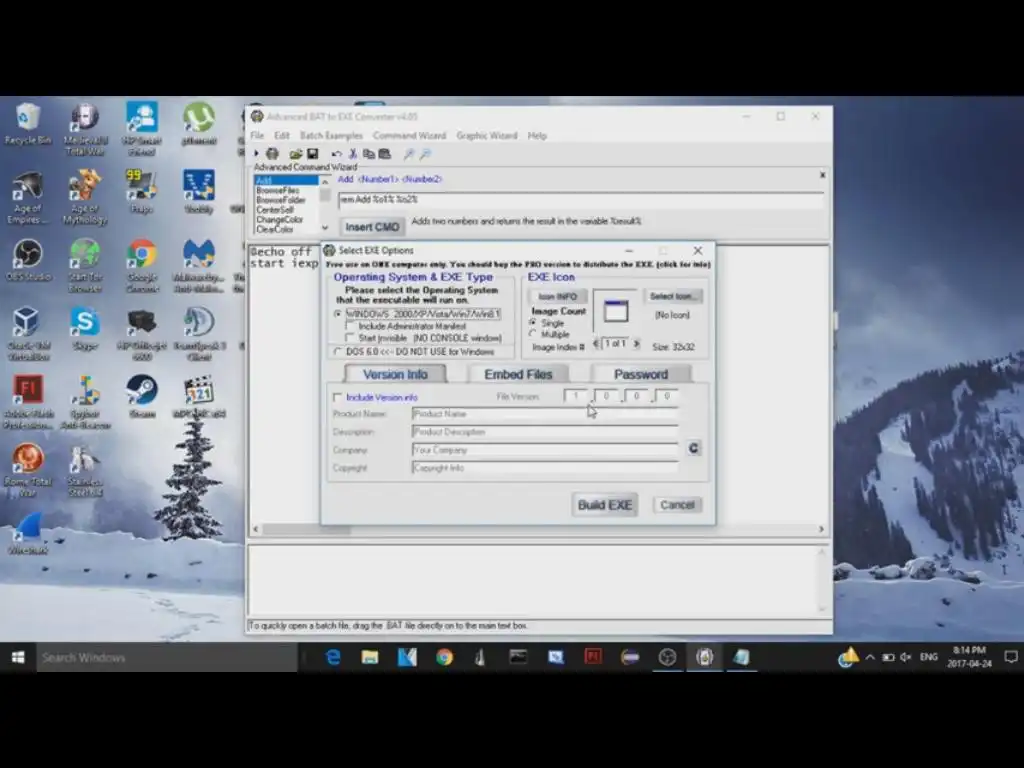The image size is (1024, 768).
Task: Open a batch file via toolbar folder icon
Action: click(x=295, y=154)
